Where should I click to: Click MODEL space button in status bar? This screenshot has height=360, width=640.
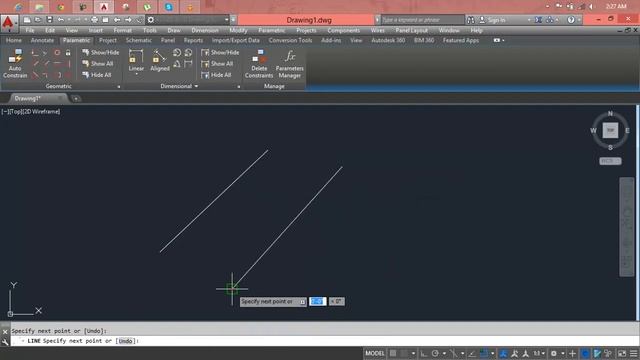[375, 353]
